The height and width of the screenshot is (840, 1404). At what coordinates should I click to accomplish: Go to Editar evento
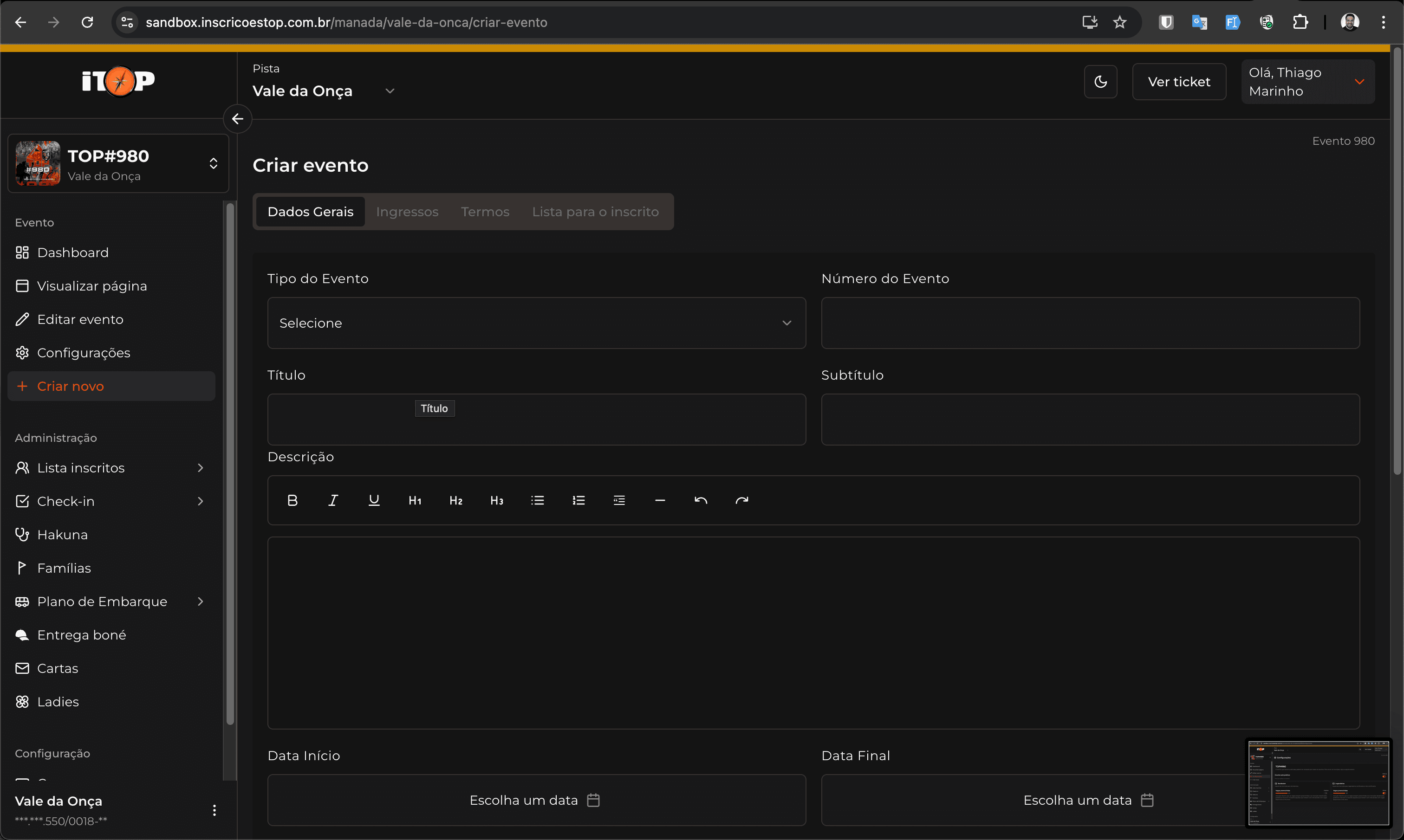111,319
